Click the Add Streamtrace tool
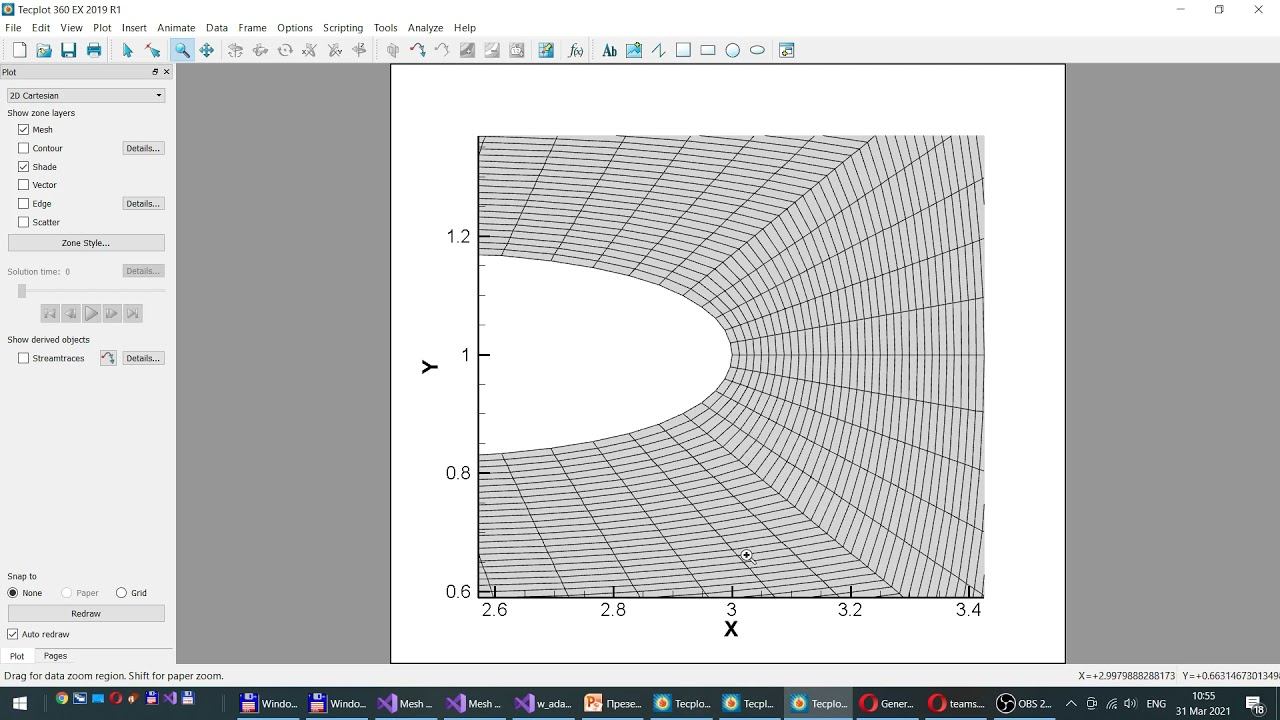The width and height of the screenshot is (1280, 720). (x=418, y=50)
